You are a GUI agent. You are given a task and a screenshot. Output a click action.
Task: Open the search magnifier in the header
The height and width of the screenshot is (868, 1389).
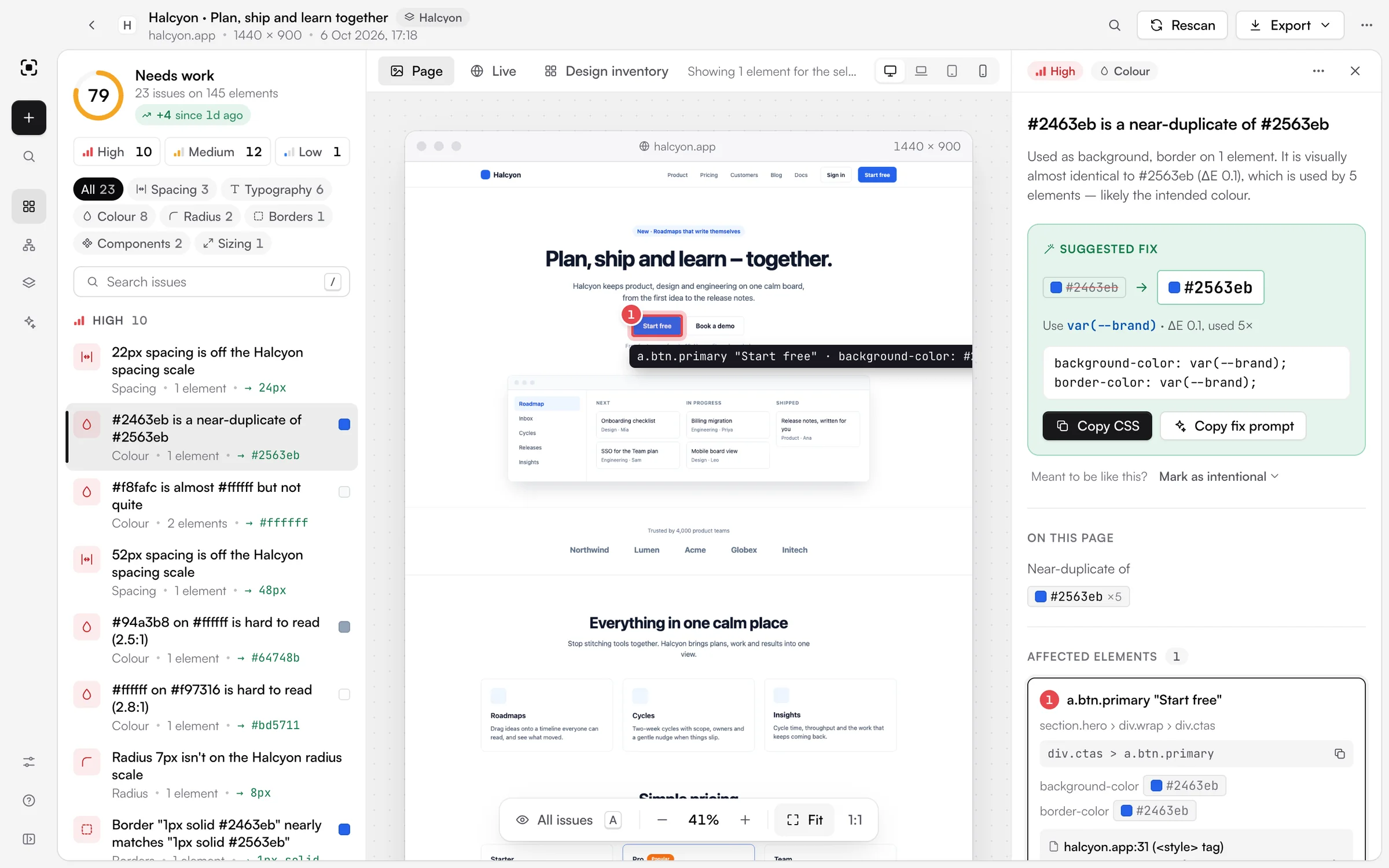tap(1114, 25)
